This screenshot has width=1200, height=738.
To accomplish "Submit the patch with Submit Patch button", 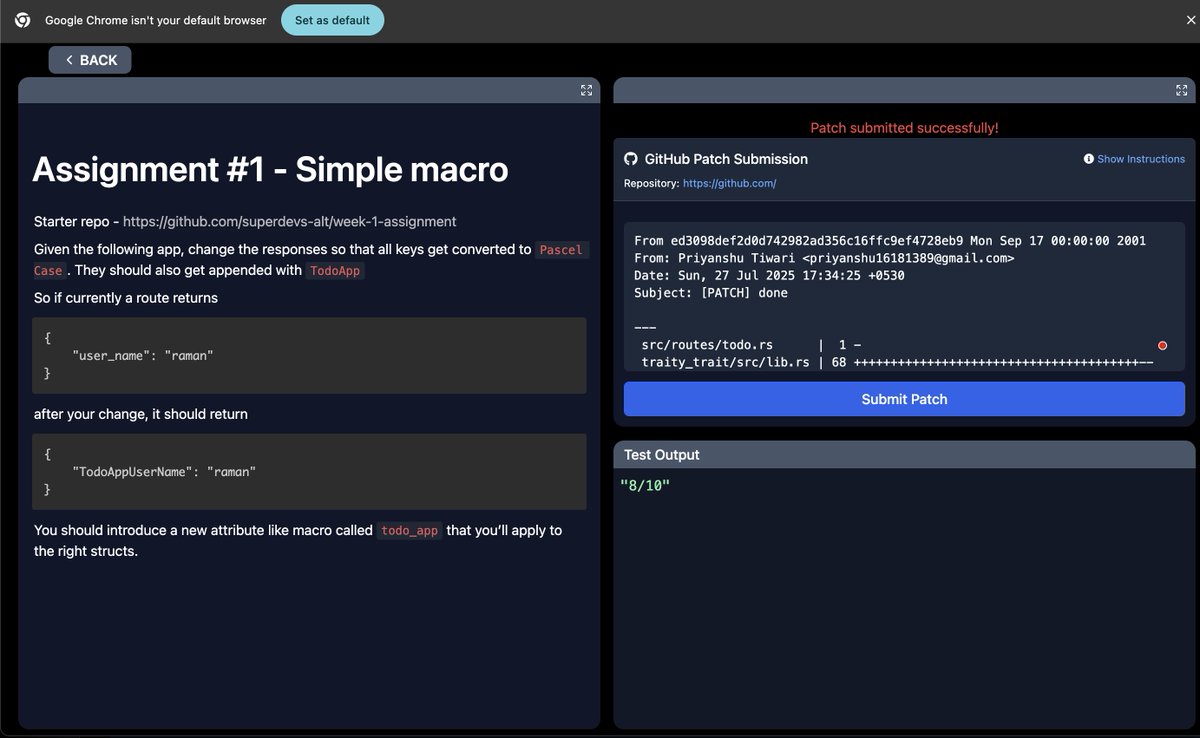I will pyautogui.click(x=904, y=399).
